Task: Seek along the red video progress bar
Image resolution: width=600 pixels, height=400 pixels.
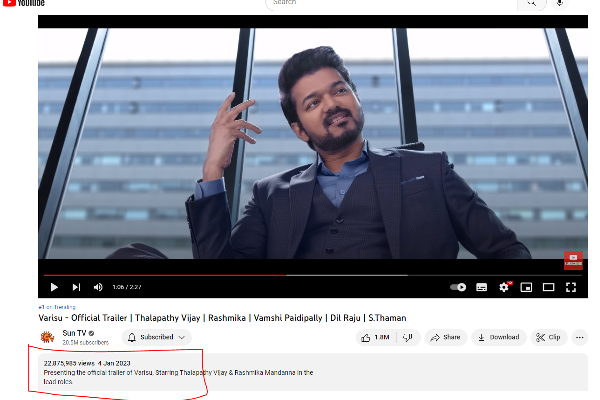Action: click(200, 274)
